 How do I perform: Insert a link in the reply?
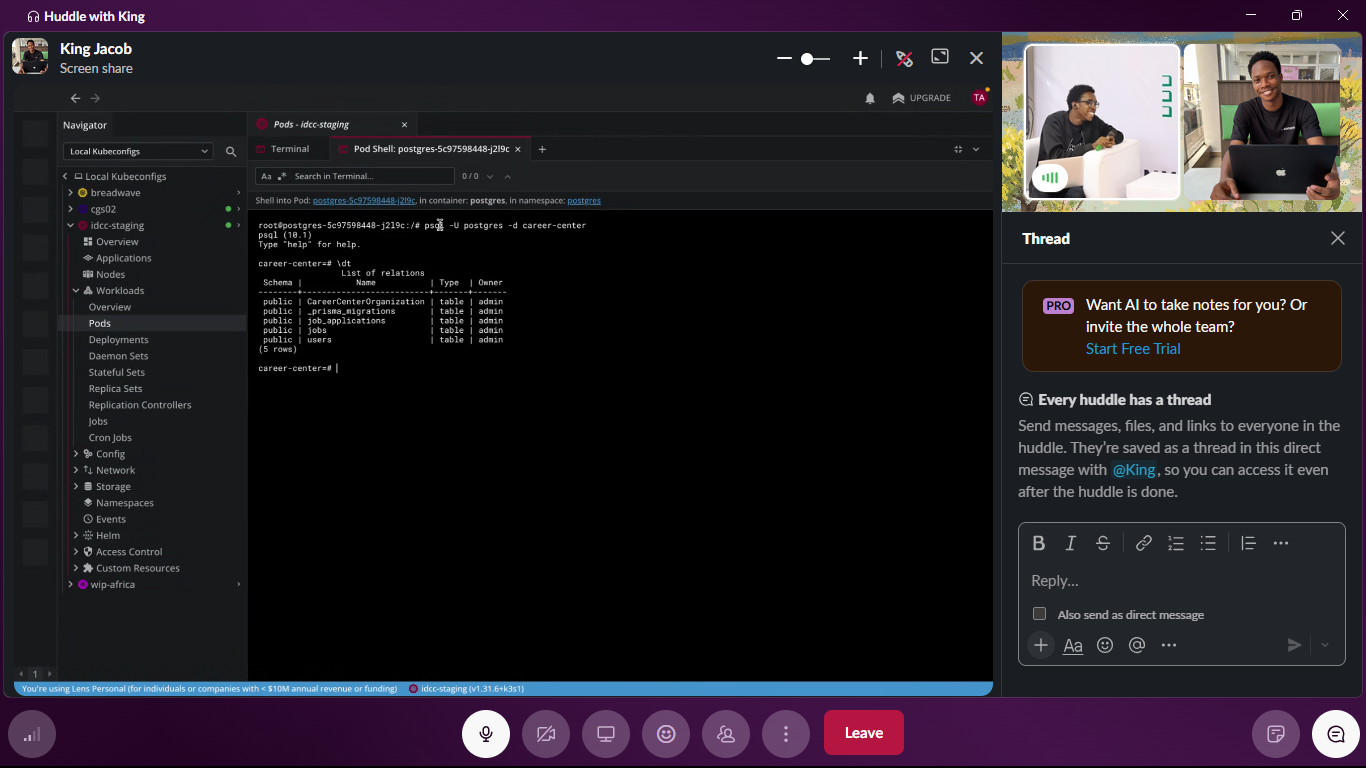click(x=1144, y=543)
